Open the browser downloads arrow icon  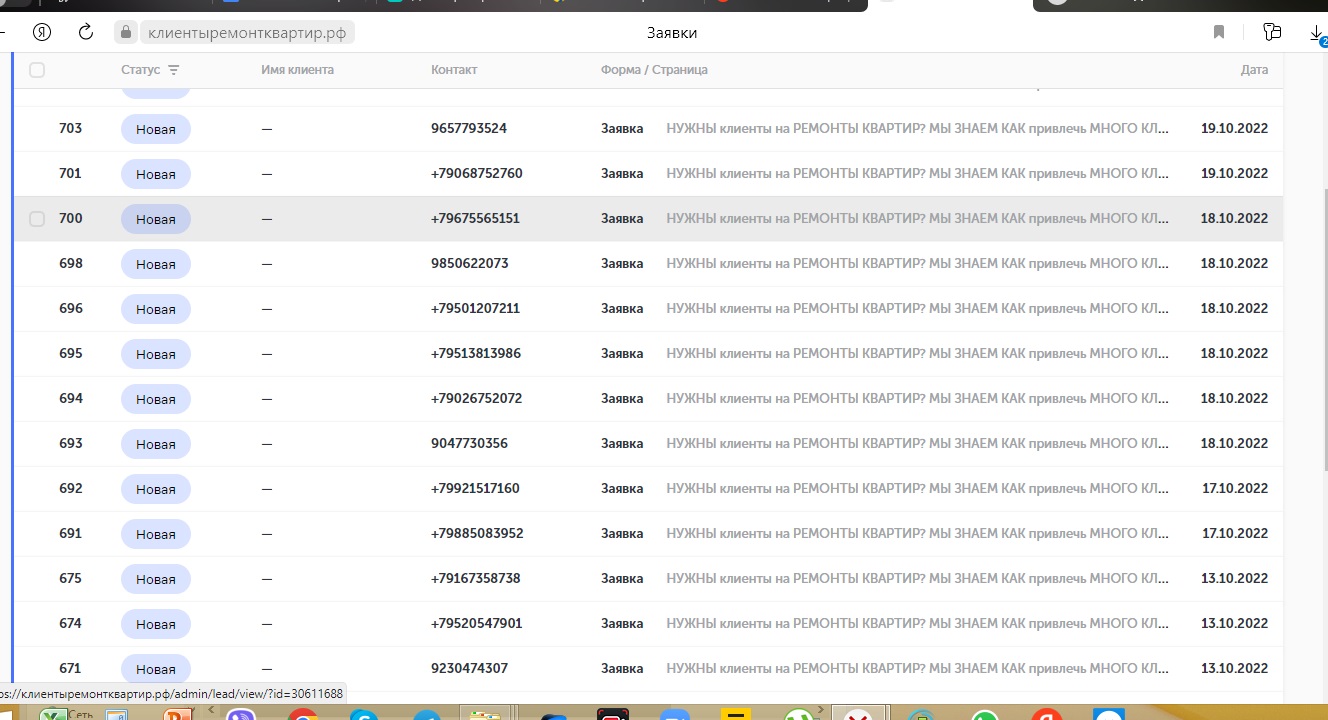(x=1316, y=33)
